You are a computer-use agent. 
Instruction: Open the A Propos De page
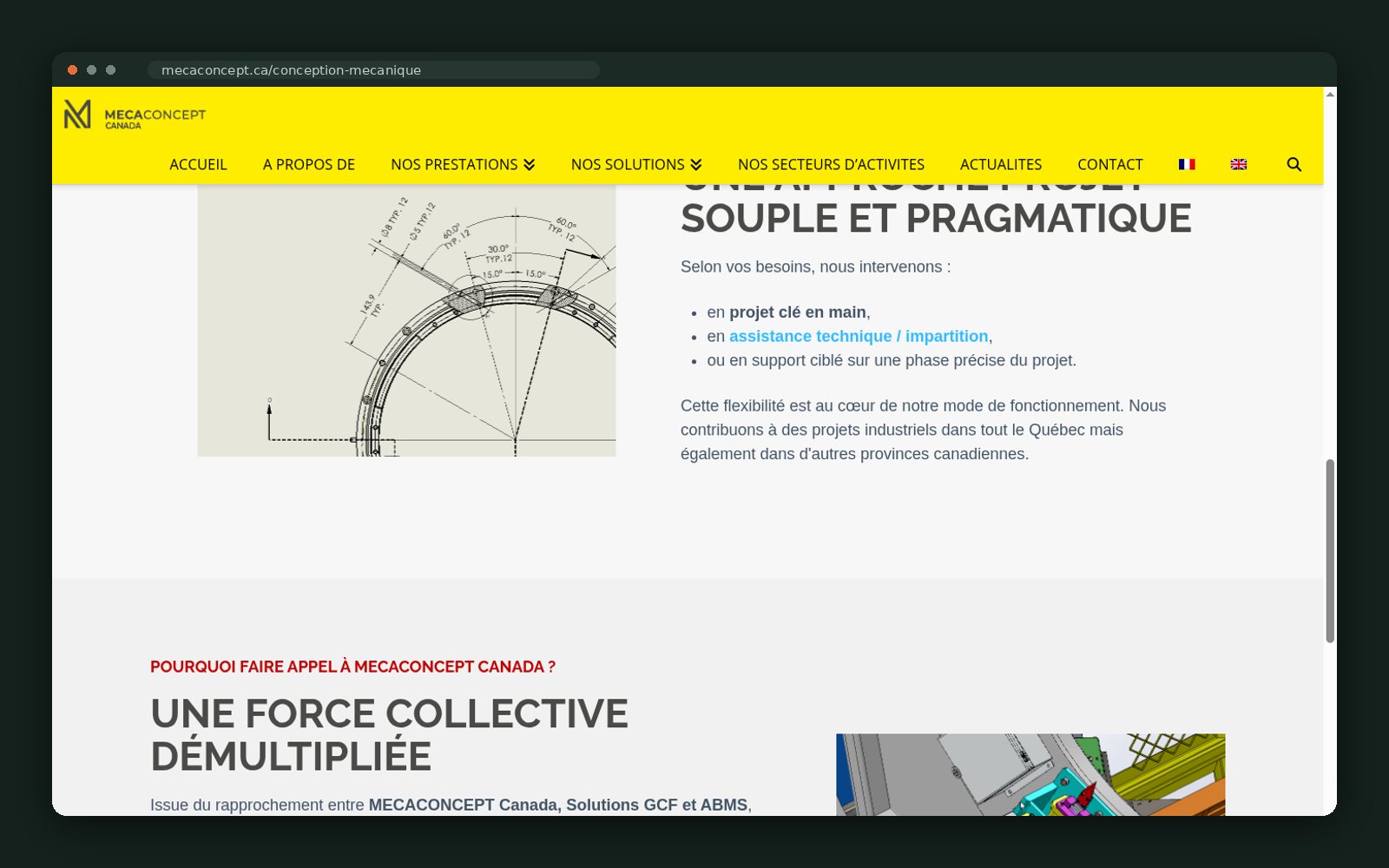coord(309,164)
